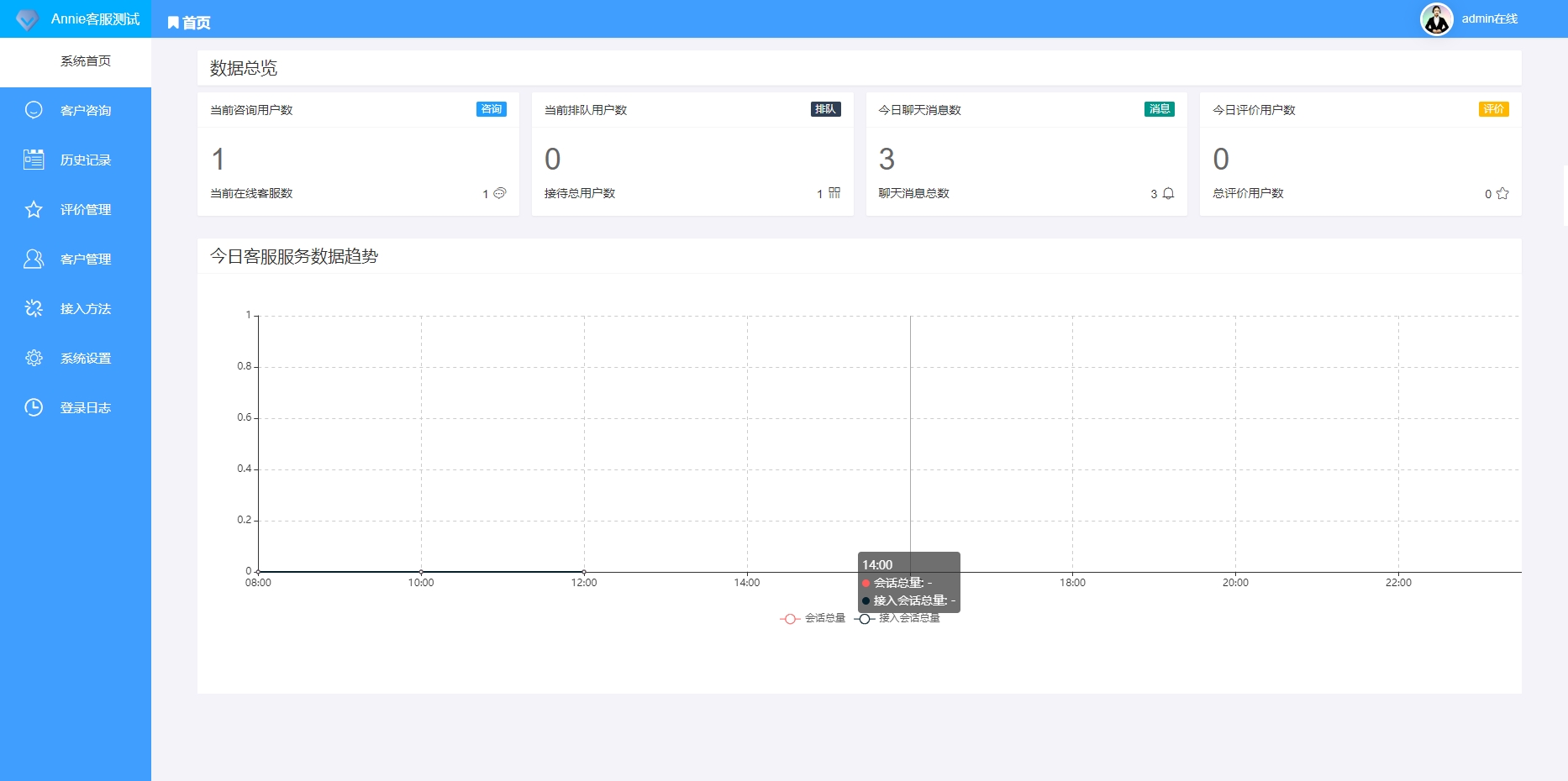1568x781 pixels.
Task: Click chat bubble icon in 当前在线客服数 row
Action: click(500, 193)
